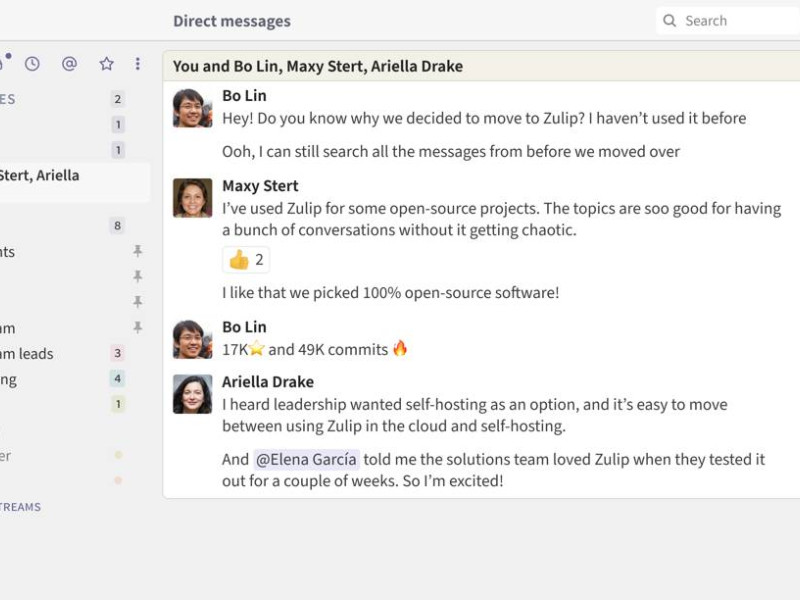Click message 'I heard leadership wanted self-hosting'
This screenshot has width=800, height=600.
pos(474,415)
